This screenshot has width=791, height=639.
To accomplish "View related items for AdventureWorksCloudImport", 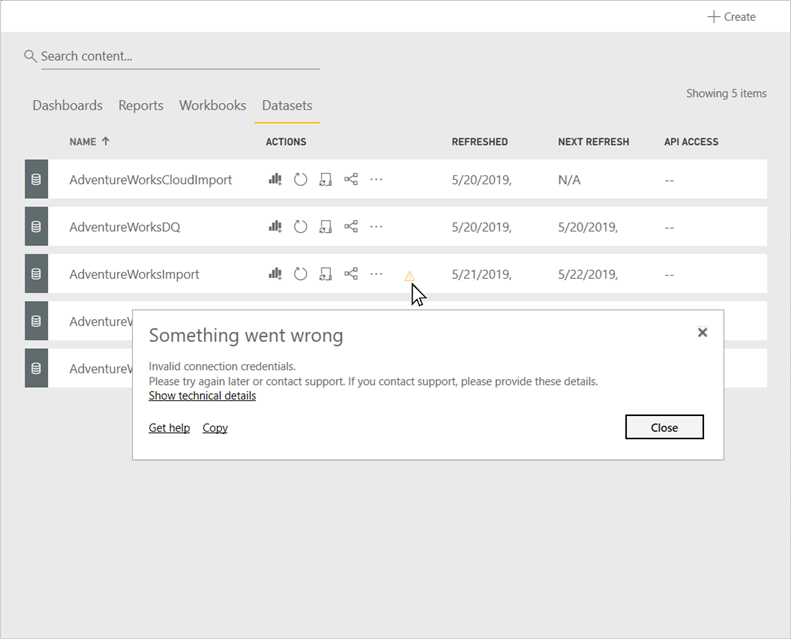I will 351,180.
